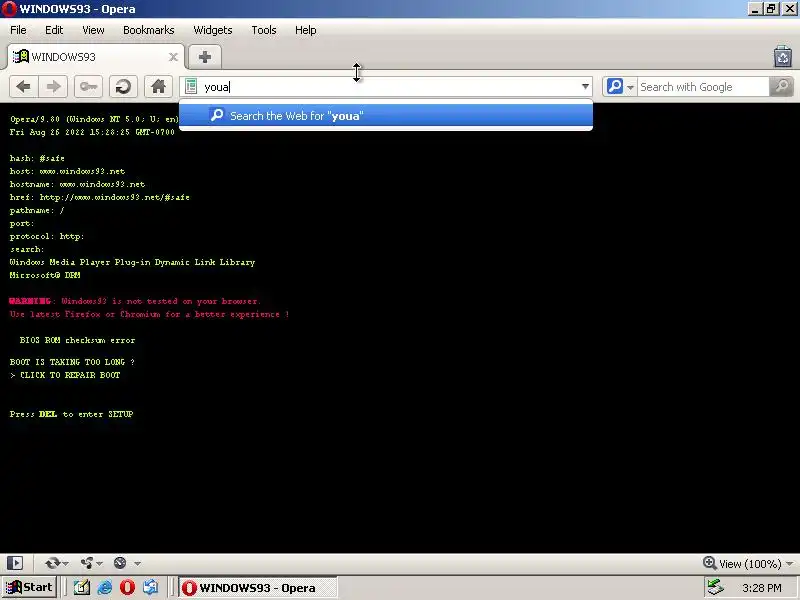Click 'Microsoft® DRM' text line
Screen dimensions: 800x600
coord(45,275)
